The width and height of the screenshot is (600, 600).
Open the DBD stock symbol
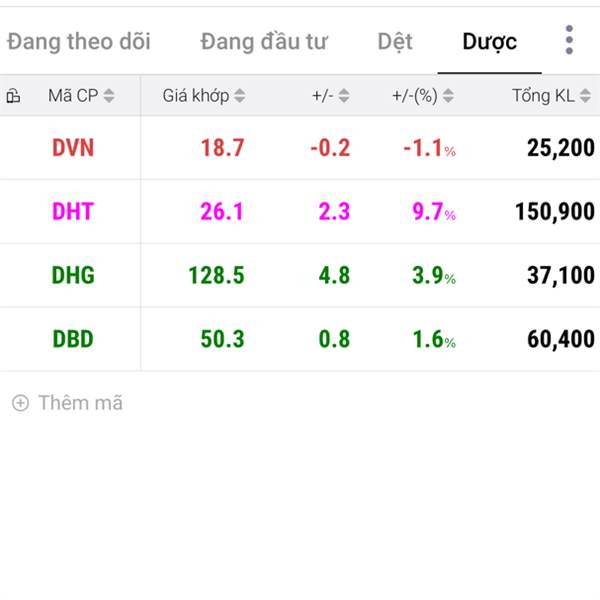point(73,339)
